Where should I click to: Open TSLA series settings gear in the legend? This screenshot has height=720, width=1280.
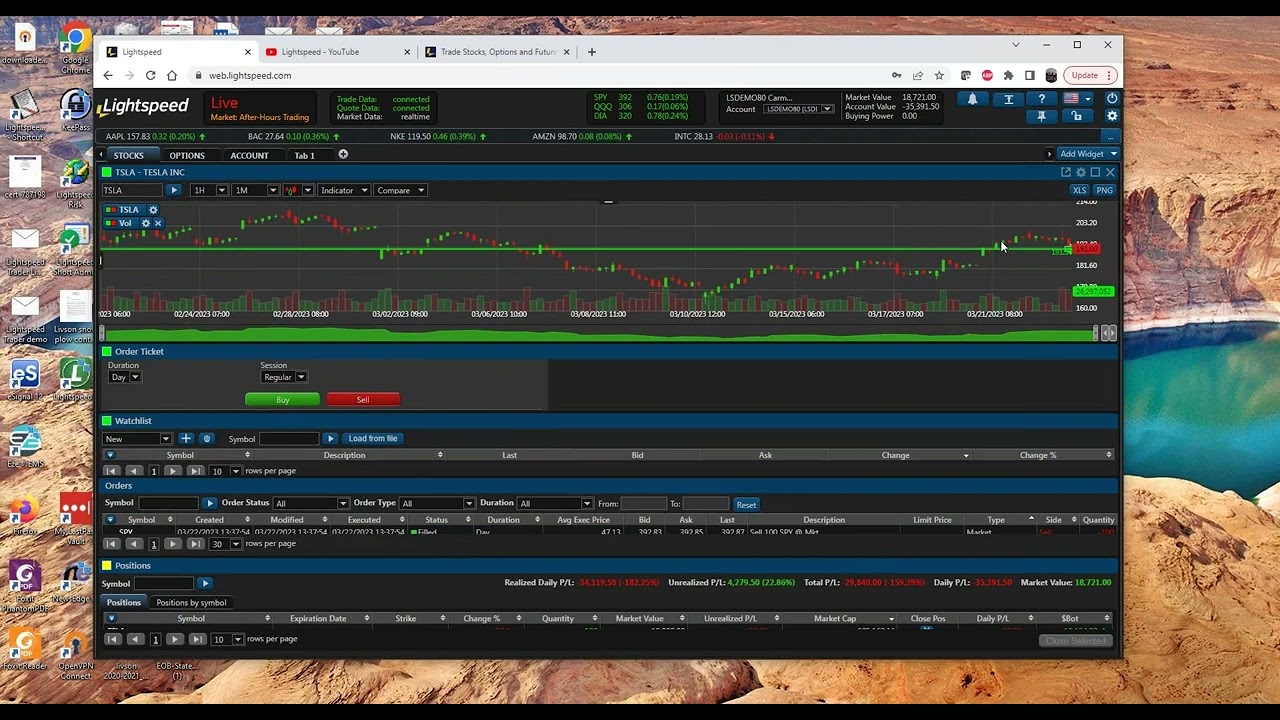pos(153,210)
